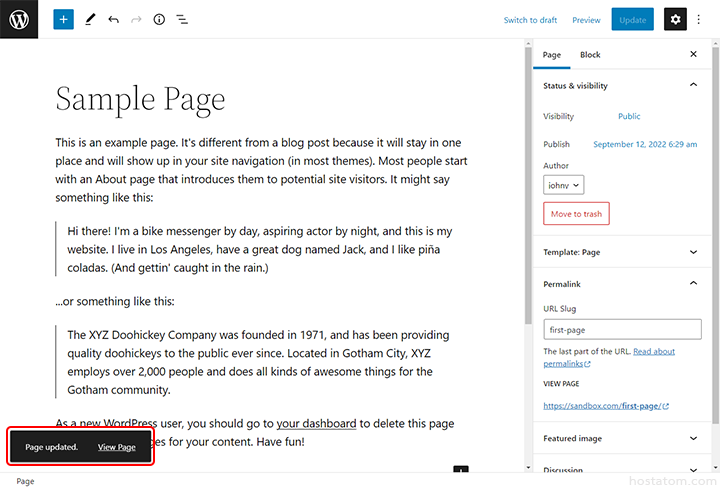
Task: Click the Public visibility link
Action: [629, 117]
